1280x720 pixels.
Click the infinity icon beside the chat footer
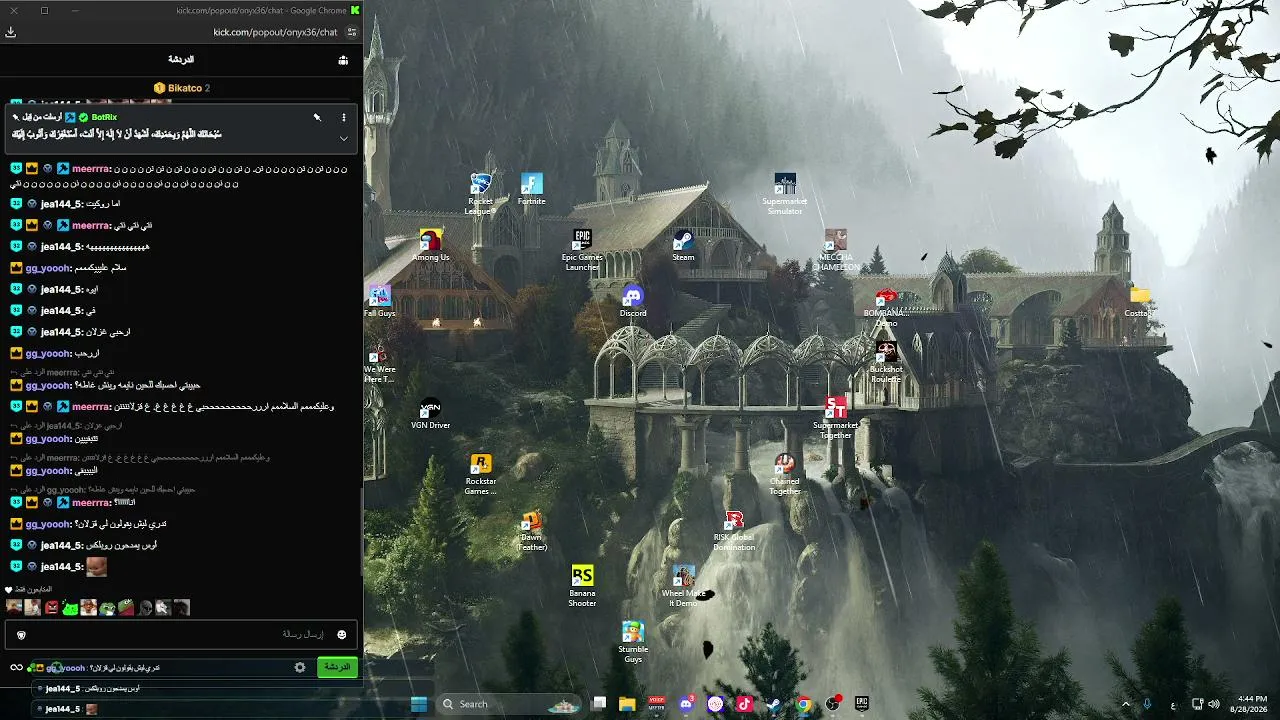point(16,667)
